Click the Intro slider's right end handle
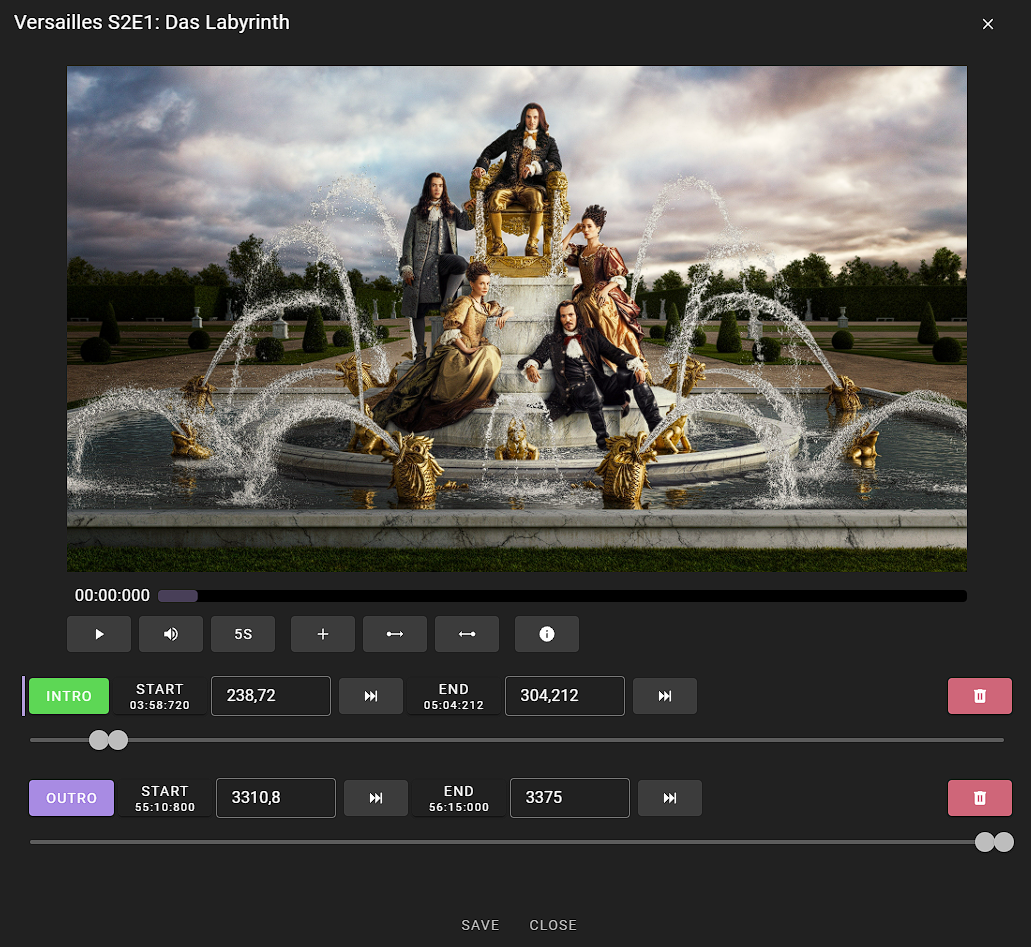Viewport: 1031px width, 947px height. pos(118,740)
